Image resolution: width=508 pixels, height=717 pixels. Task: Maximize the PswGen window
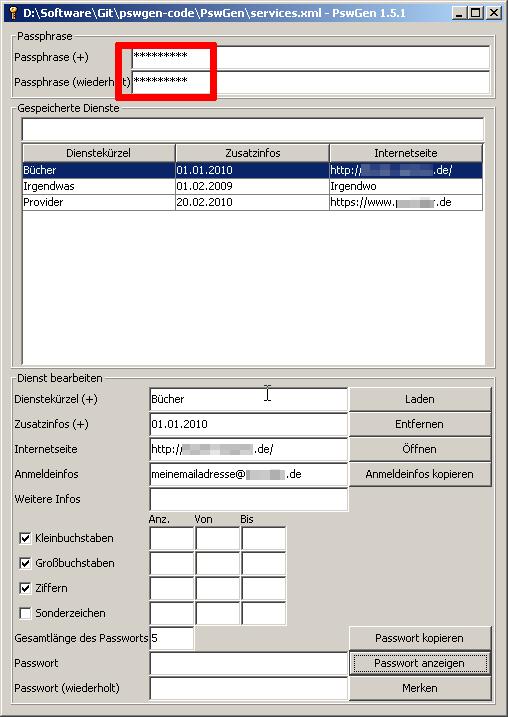pyautogui.click(x=475, y=13)
